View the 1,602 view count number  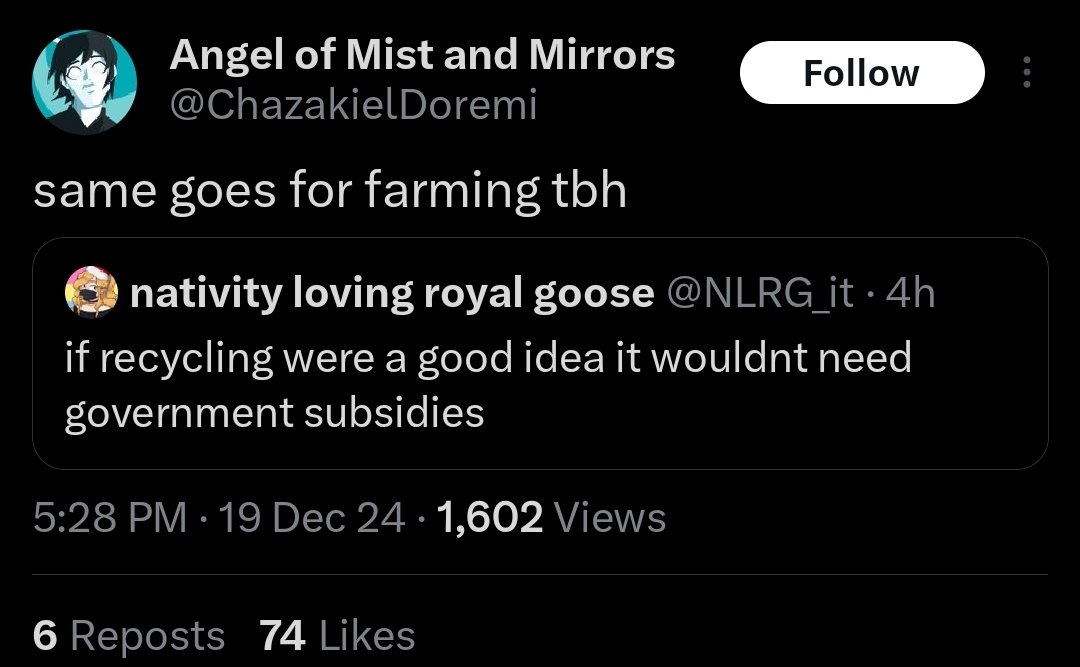tap(491, 517)
